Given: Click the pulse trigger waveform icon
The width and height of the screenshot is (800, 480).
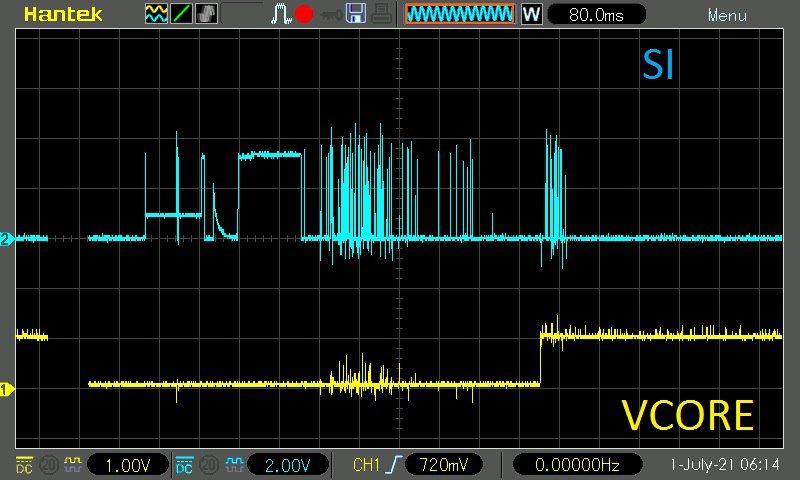Looking at the screenshot, I should click(x=281, y=14).
